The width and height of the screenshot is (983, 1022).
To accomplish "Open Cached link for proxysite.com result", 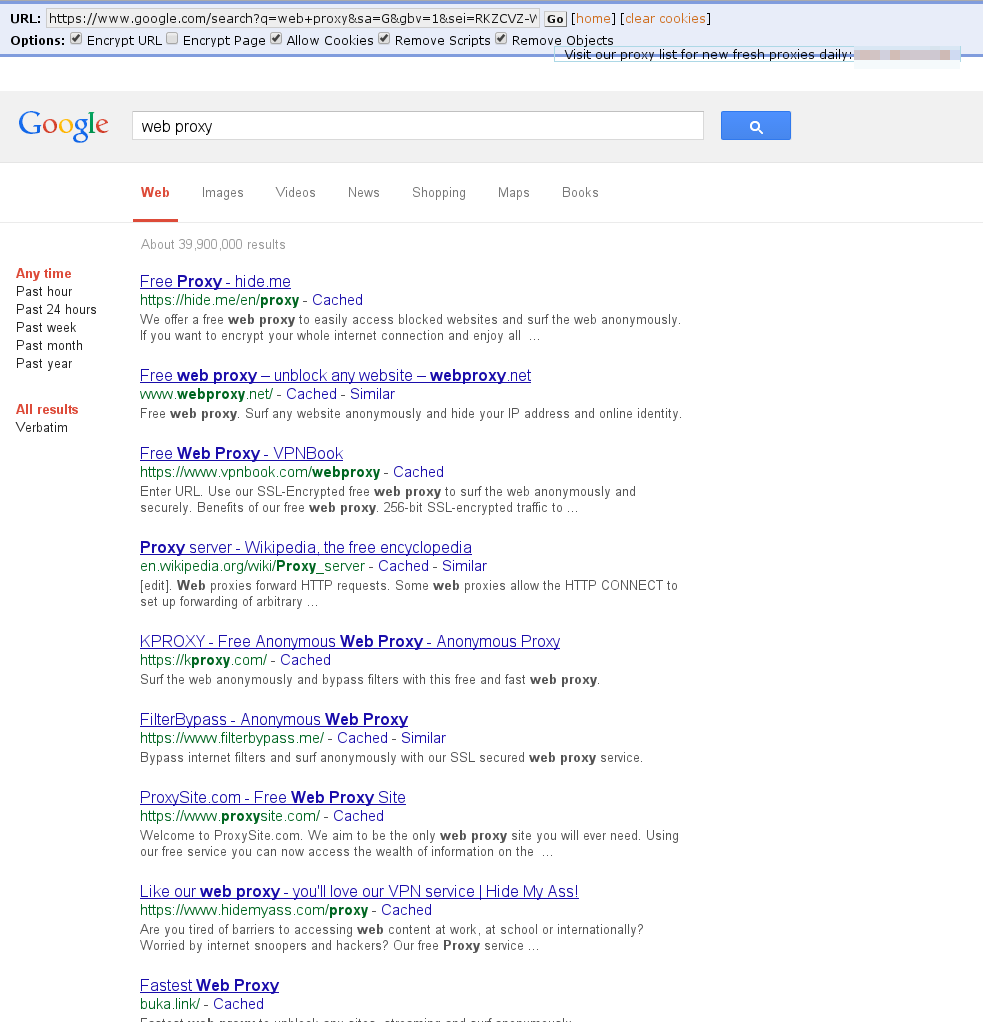I will (359, 816).
